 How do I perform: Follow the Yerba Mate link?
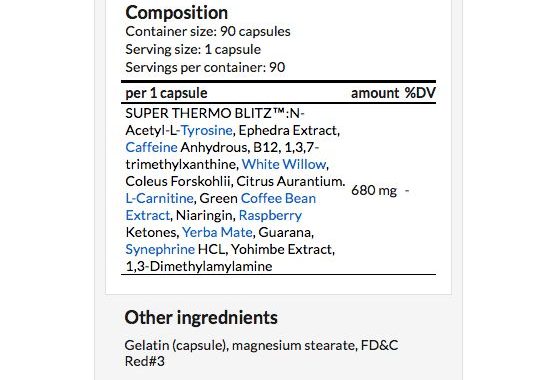point(217,232)
